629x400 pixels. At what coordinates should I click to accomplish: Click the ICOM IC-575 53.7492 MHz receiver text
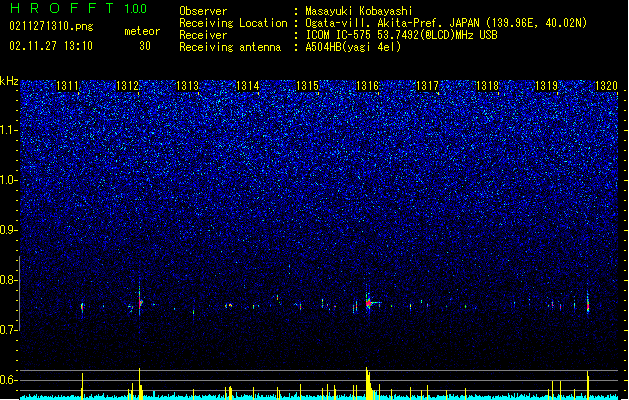point(401,35)
